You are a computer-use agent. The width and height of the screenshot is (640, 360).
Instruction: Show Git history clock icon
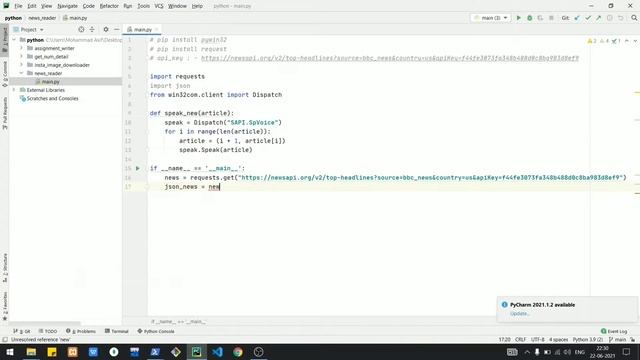click(x=609, y=18)
